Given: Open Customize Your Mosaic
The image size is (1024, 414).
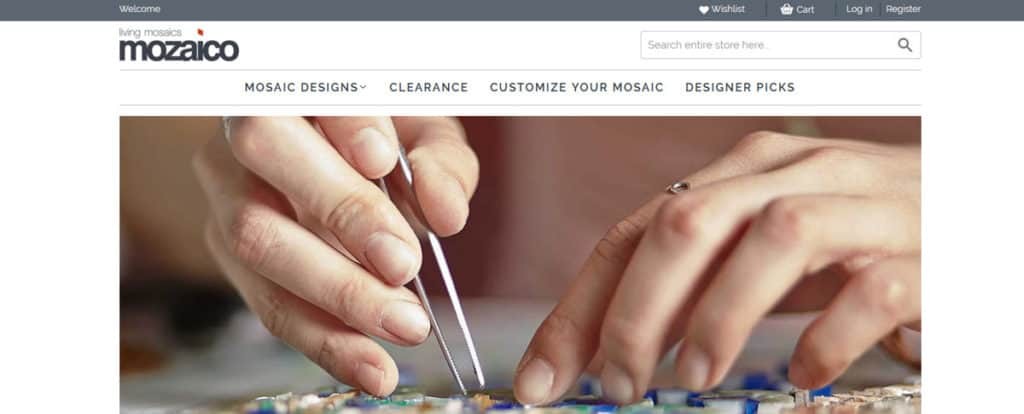Looking at the screenshot, I should pos(577,88).
